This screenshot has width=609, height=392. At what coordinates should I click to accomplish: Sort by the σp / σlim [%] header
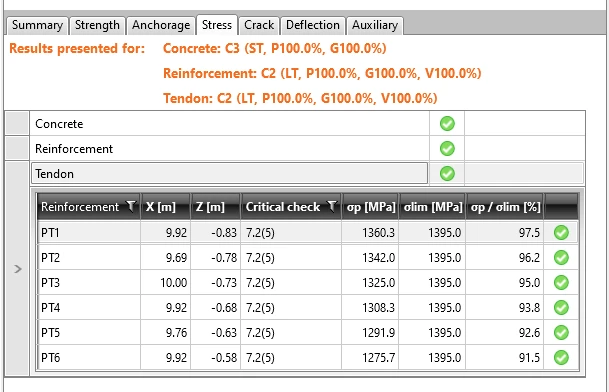(505, 207)
